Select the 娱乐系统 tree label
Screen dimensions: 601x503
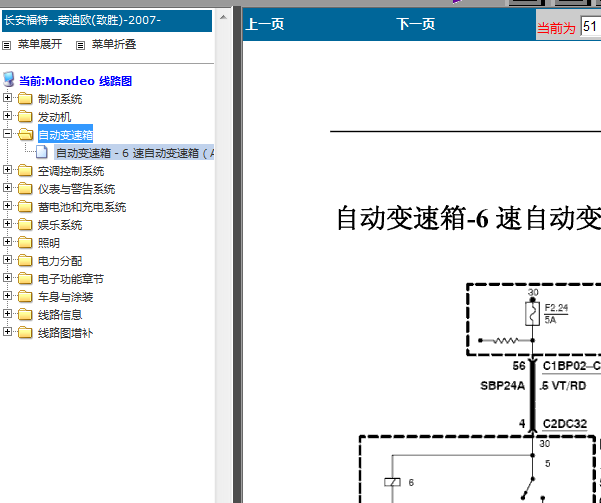pyautogui.click(x=60, y=225)
